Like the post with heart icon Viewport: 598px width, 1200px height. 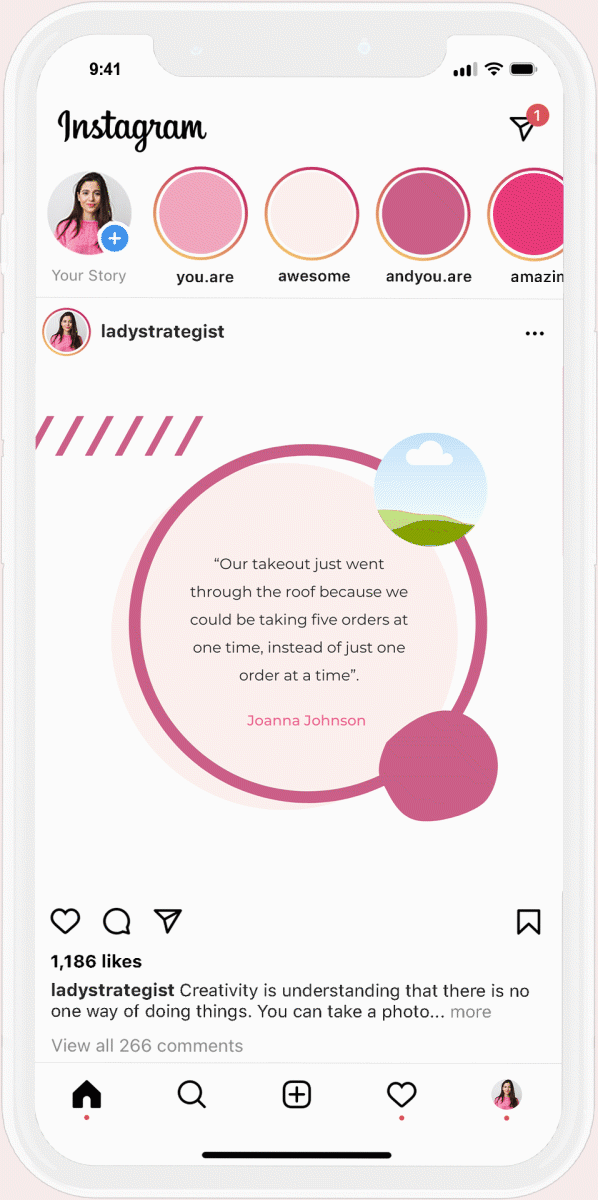point(65,921)
